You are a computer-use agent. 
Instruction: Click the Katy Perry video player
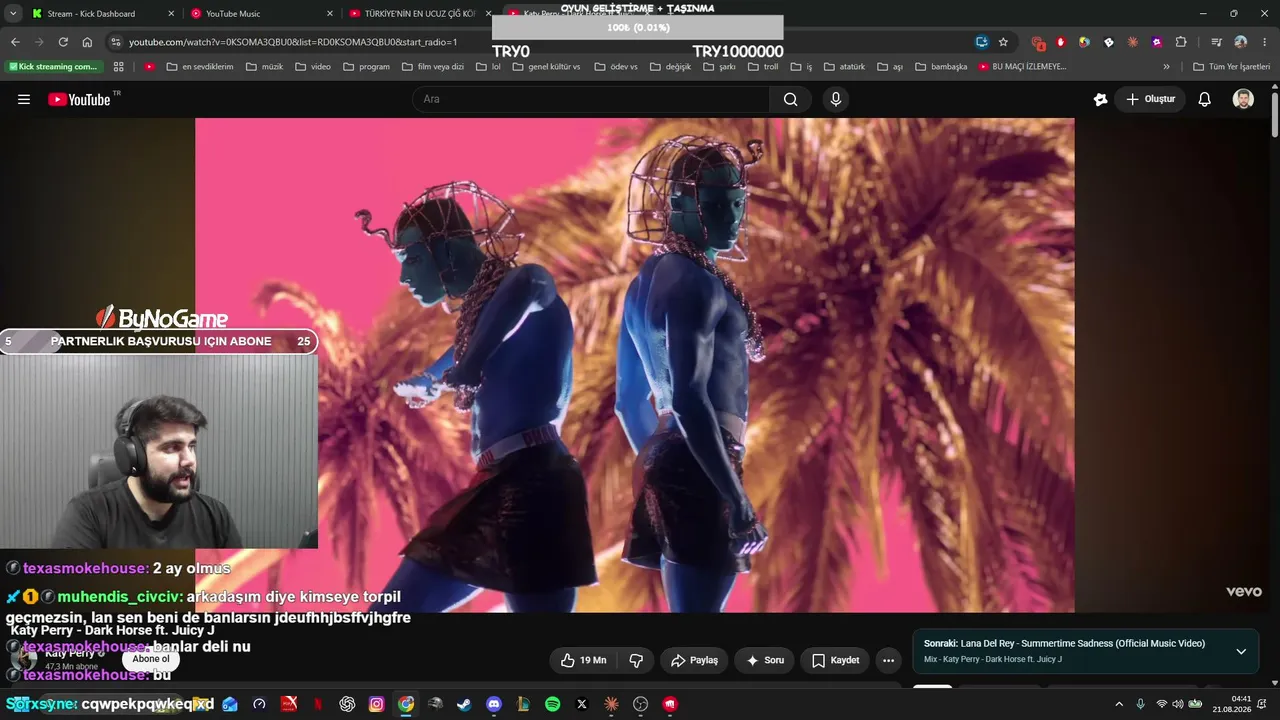(635, 365)
